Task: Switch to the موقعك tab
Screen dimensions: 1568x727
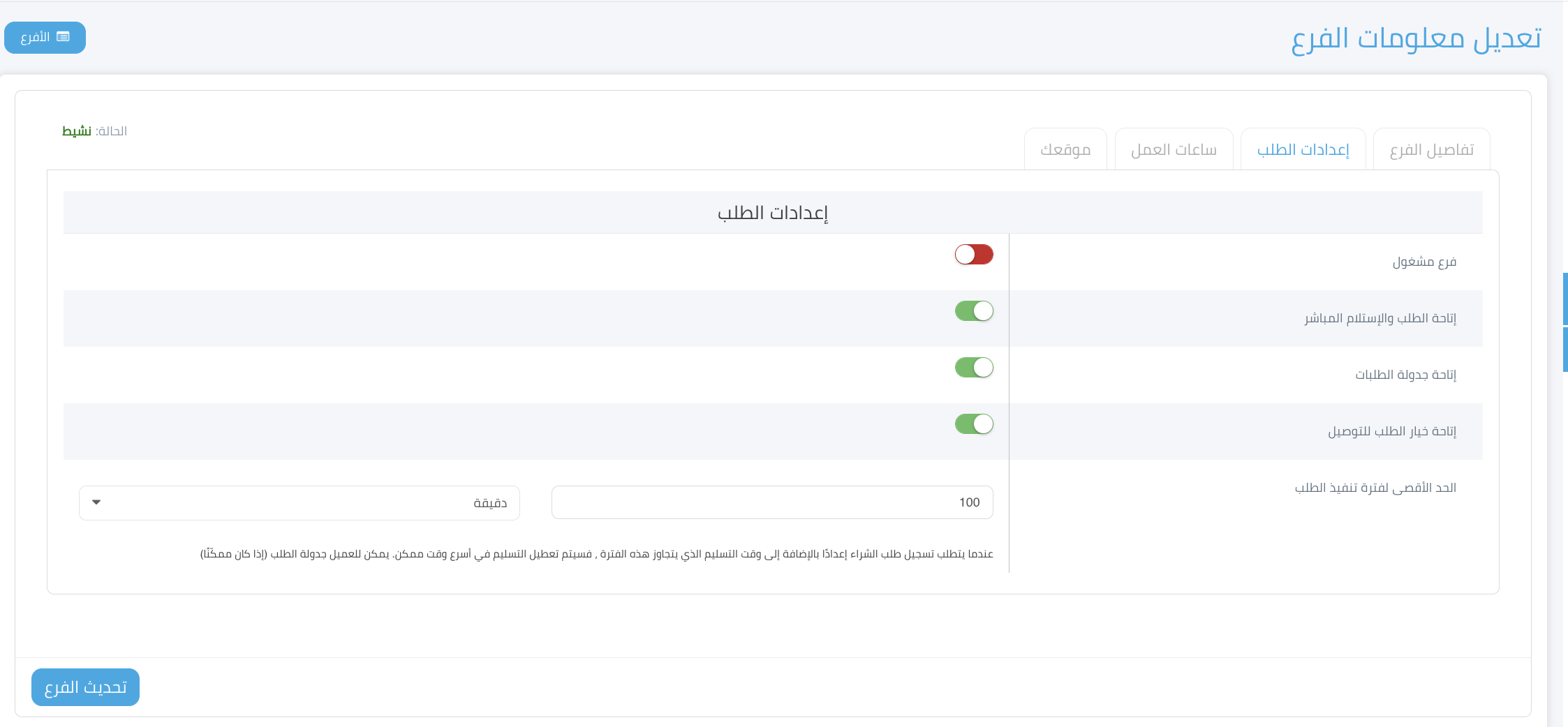Action: [1066, 149]
